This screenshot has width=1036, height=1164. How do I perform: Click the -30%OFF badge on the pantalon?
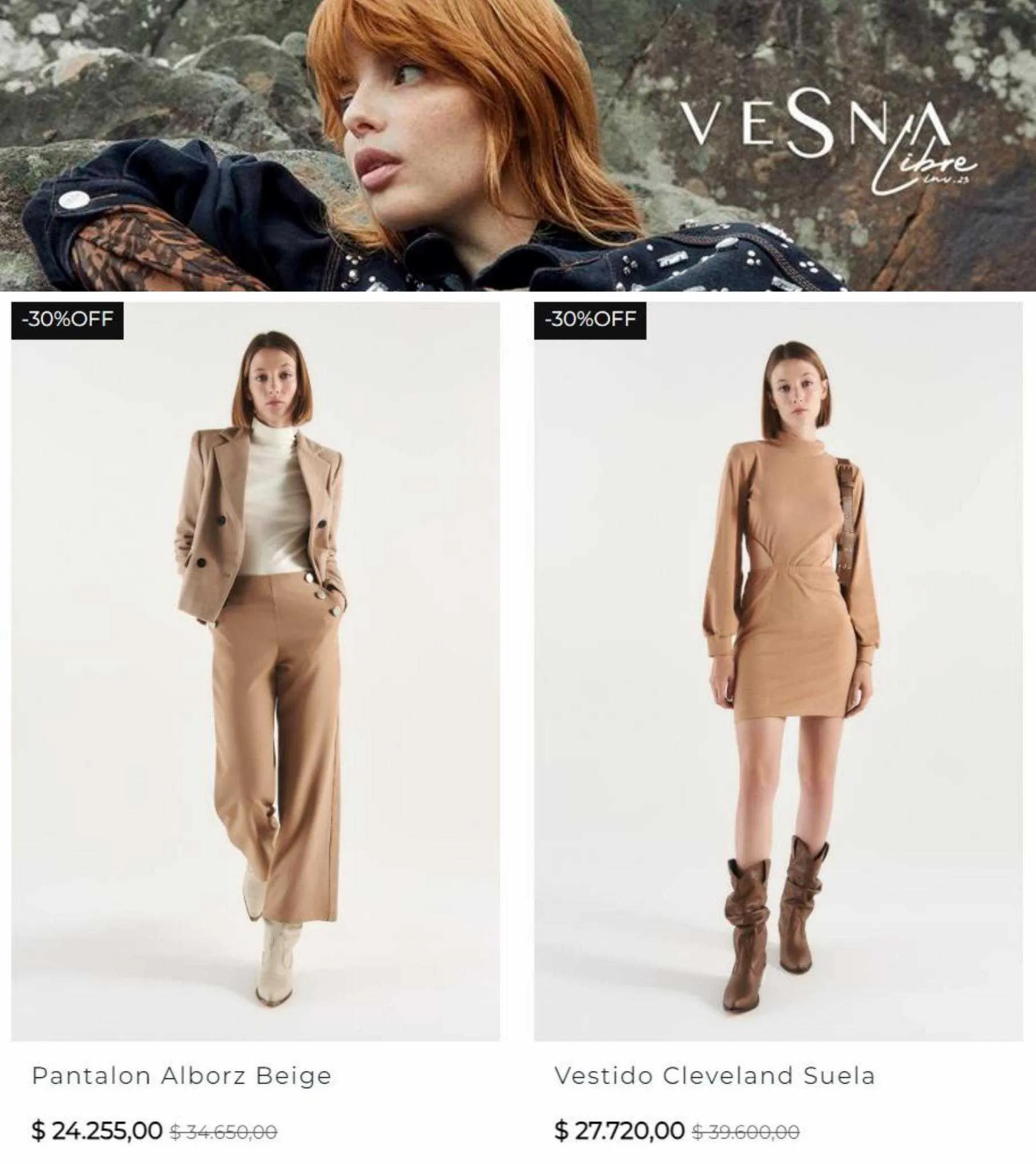67,320
